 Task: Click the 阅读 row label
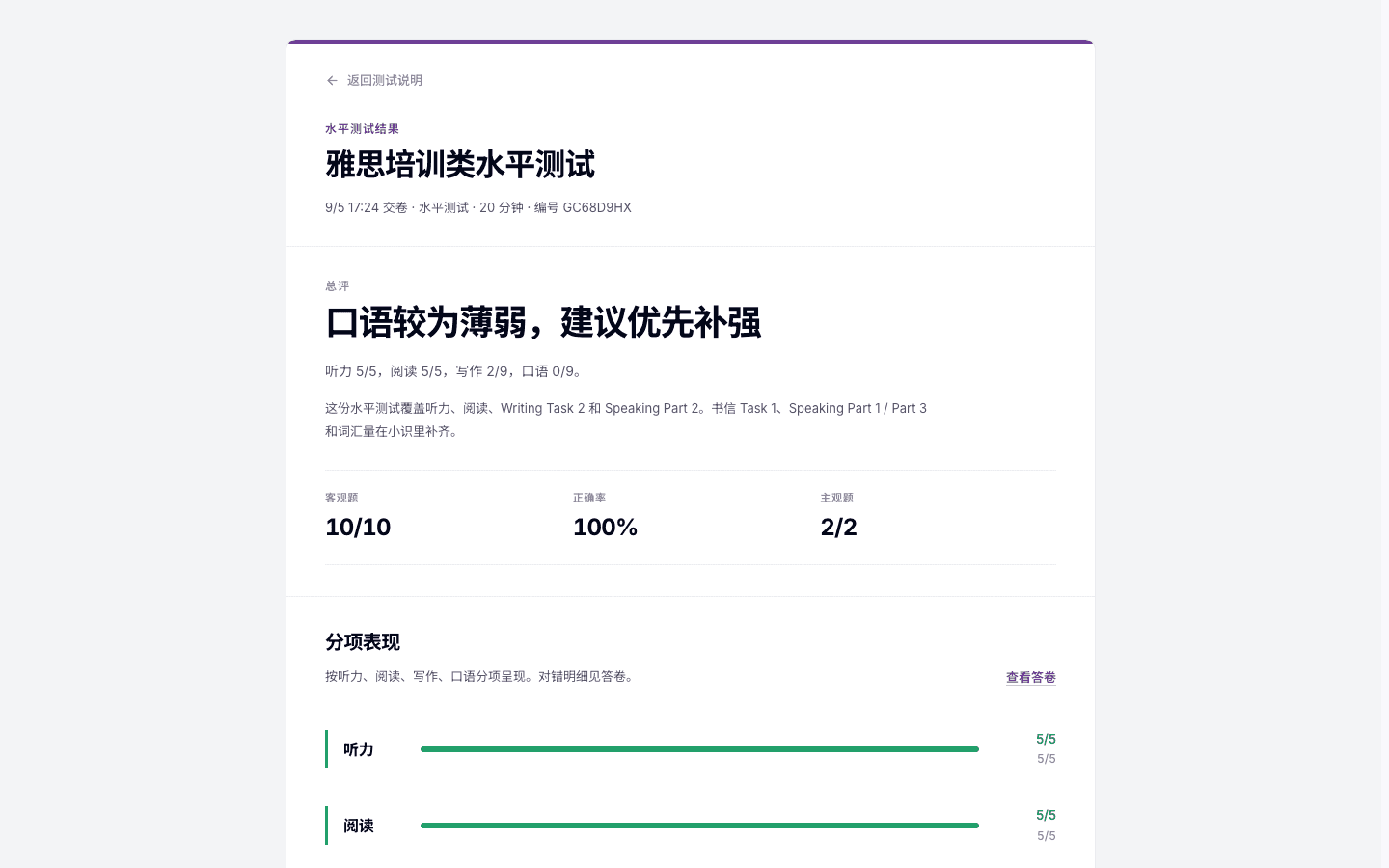(359, 826)
